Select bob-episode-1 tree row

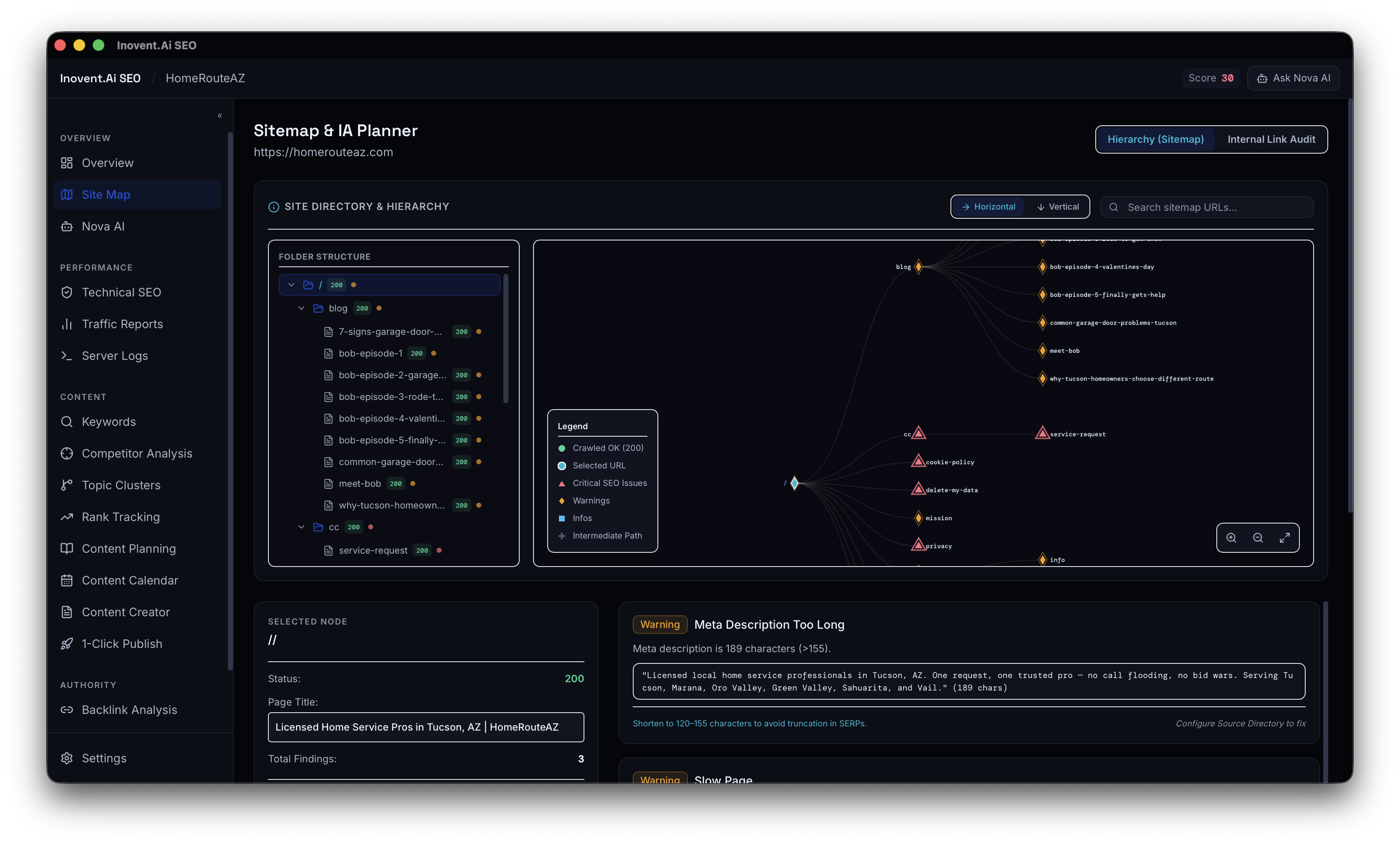click(389, 353)
